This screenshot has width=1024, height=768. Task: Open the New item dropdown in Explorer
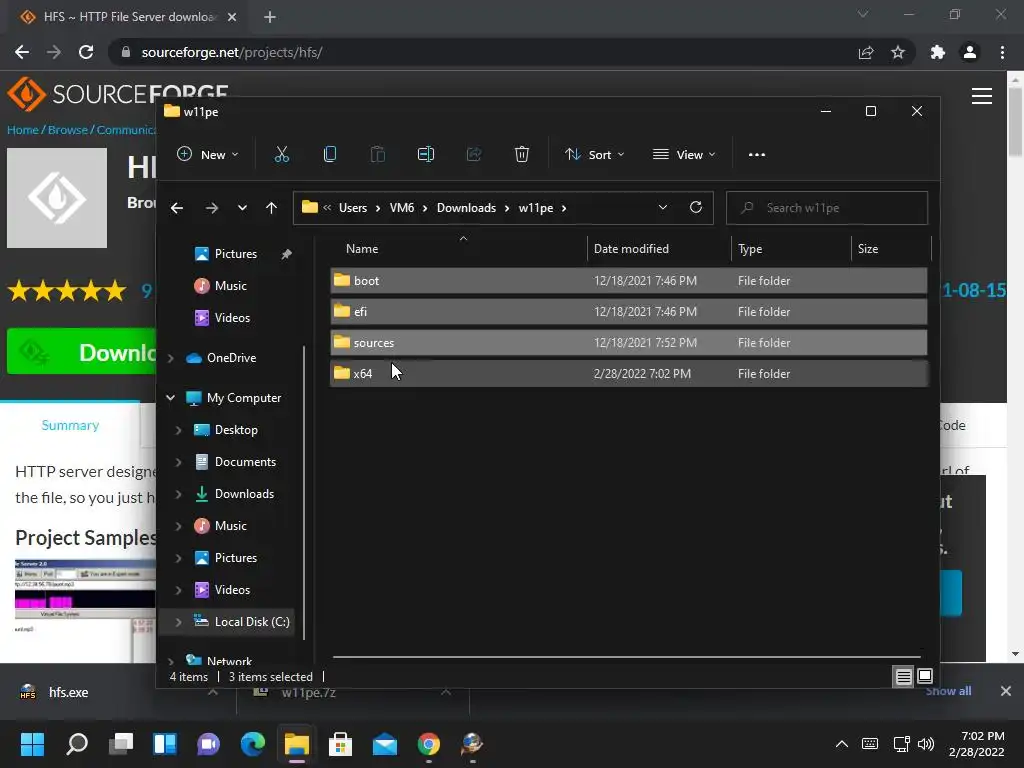click(x=208, y=155)
